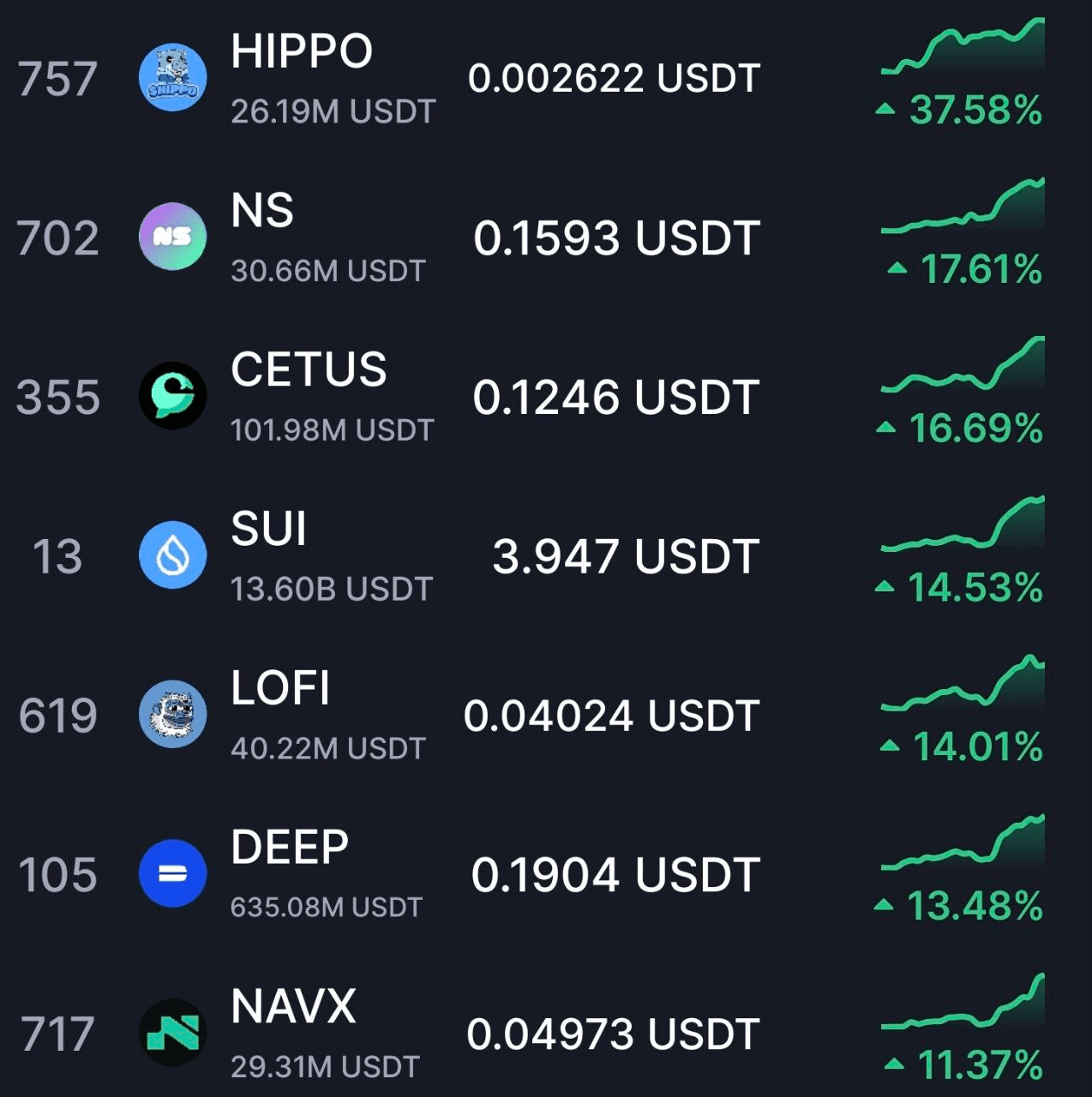Screen dimensions: 1092x1097
Task: Select the 0.1593 USDT price for NS
Action: click(x=616, y=237)
